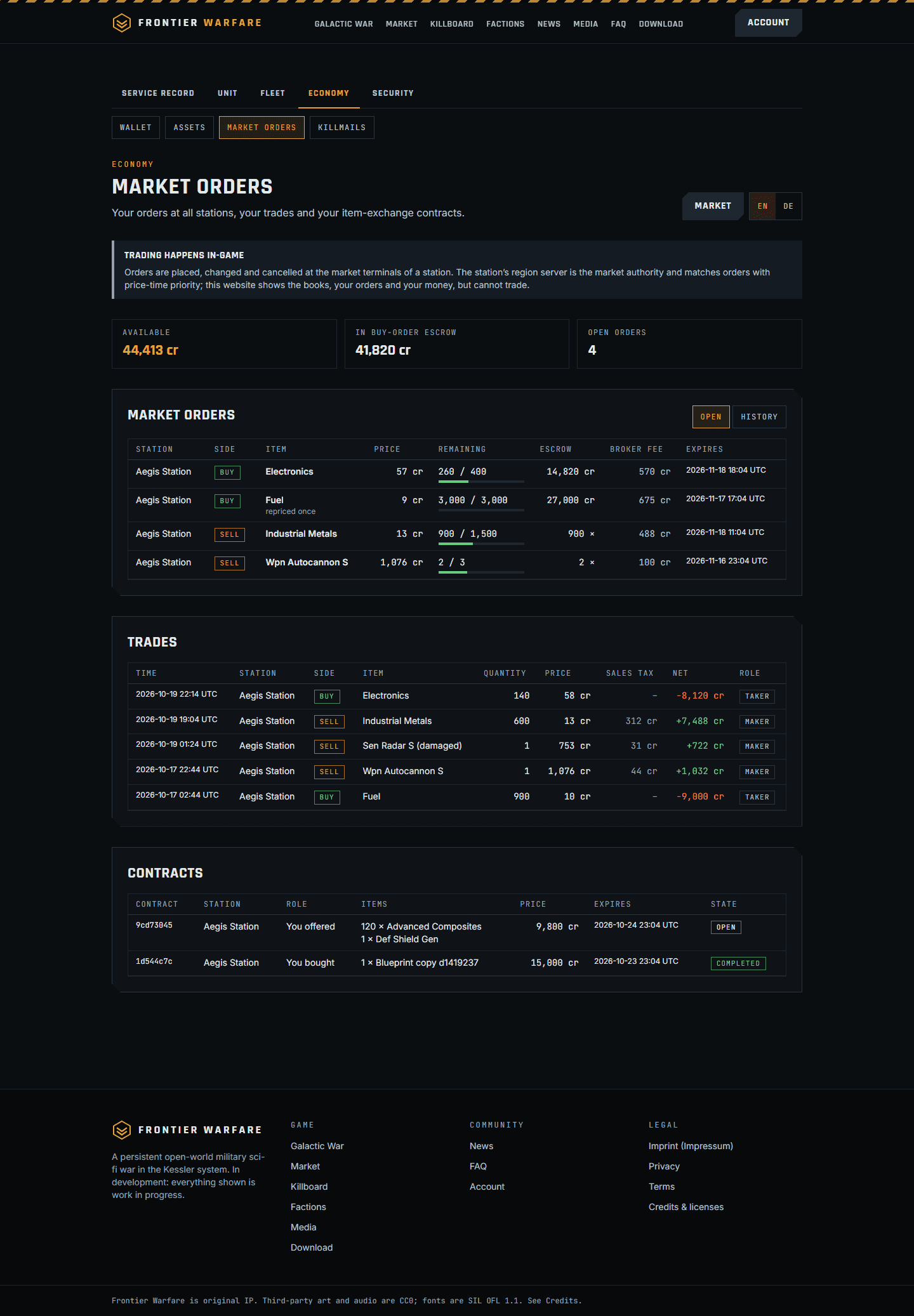
Task: Open Killboard footer link
Action: [309, 1187]
